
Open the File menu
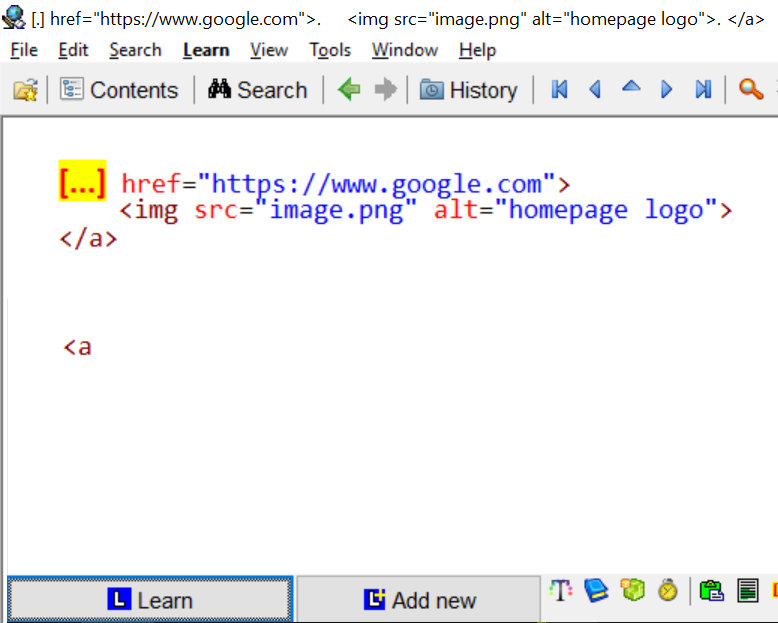[24, 50]
